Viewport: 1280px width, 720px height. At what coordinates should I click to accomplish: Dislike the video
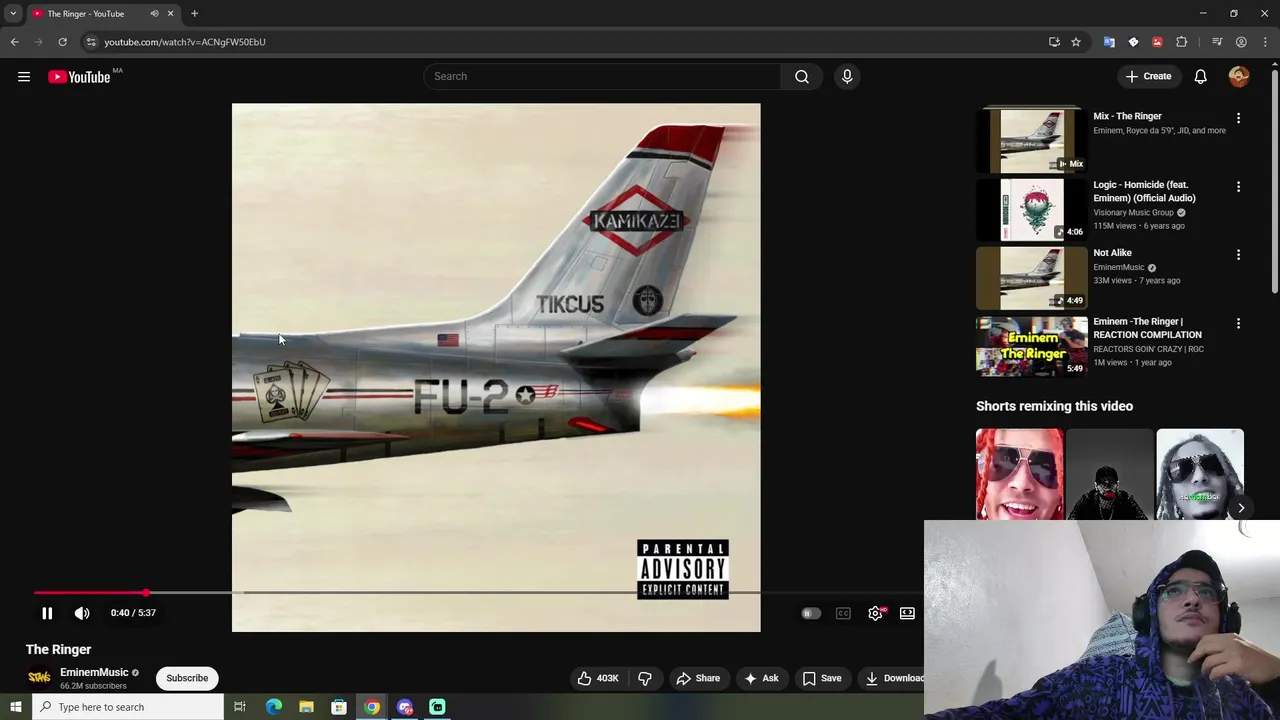(645, 678)
